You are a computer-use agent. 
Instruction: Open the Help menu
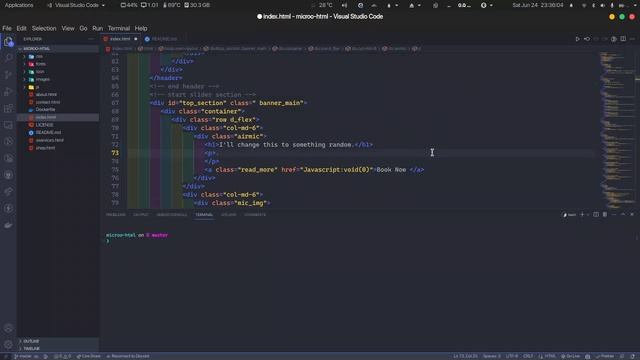(141, 28)
